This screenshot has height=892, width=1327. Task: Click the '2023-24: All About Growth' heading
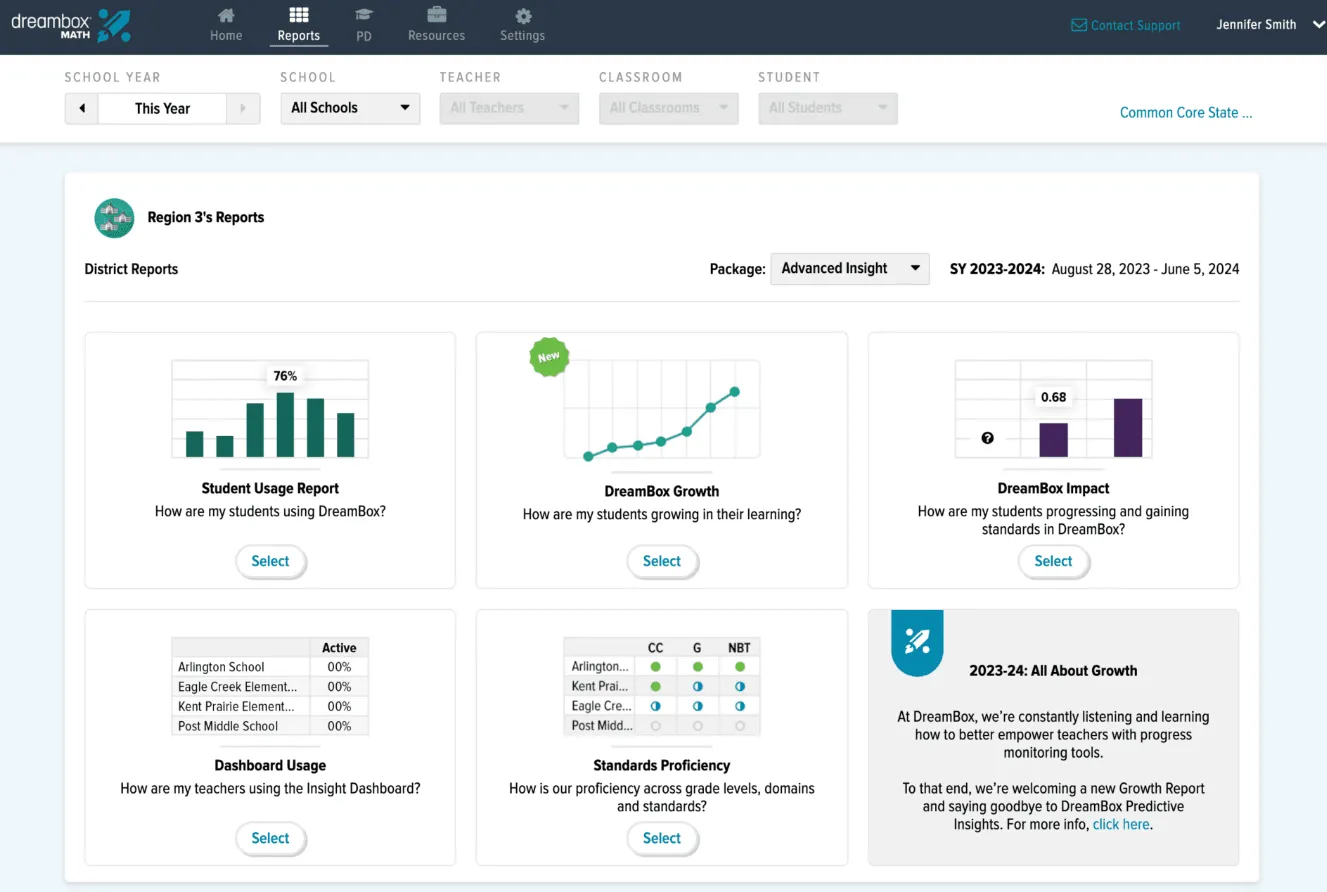pyautogui.click(x=1053, y=671)
